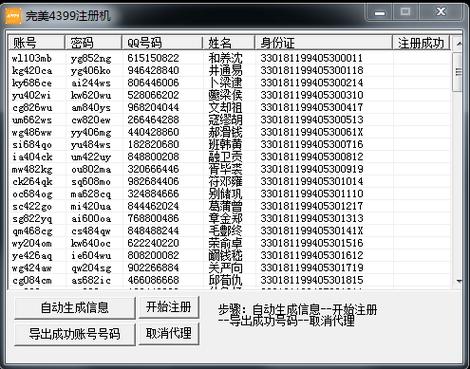Image resolution: width=470 pixels, height=369 pixels.
Task: Click QQ number 440428860
Action: coord(153,132)
